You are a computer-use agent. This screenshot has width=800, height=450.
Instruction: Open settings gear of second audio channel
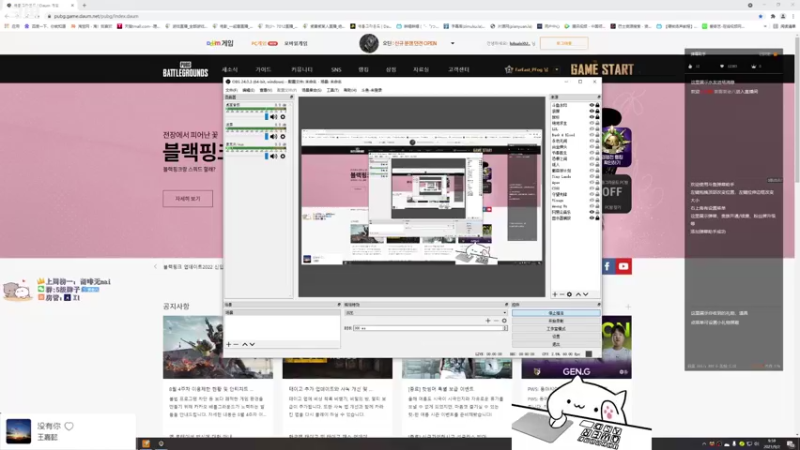283,137
